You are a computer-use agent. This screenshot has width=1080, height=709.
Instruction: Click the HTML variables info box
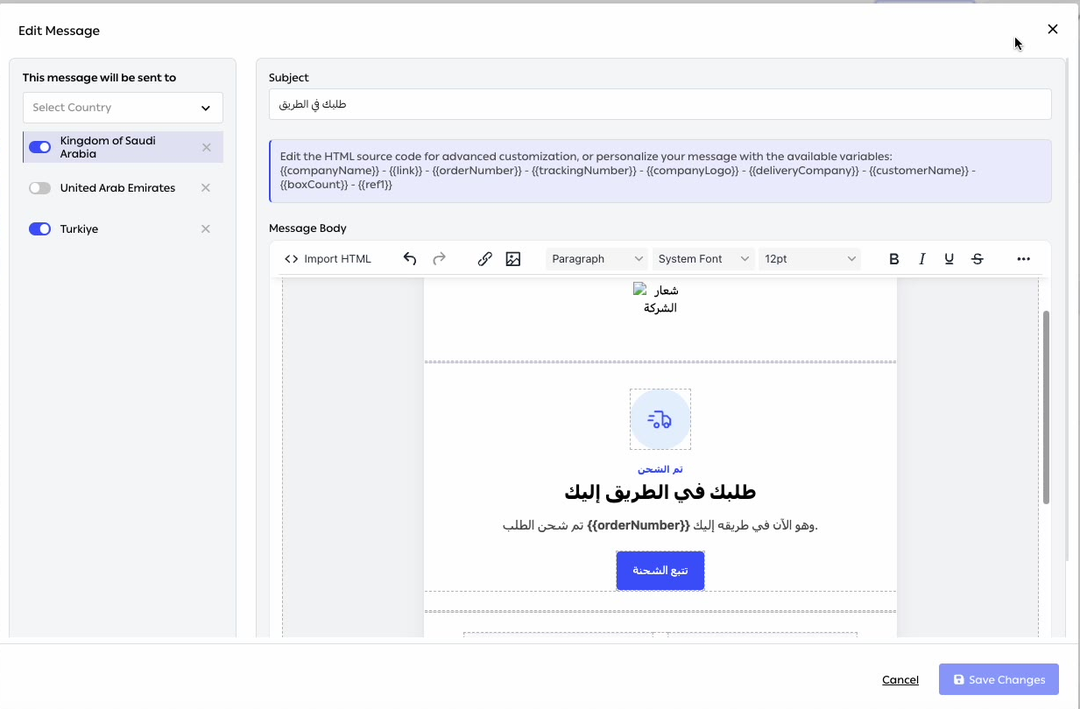click(660, 171)
